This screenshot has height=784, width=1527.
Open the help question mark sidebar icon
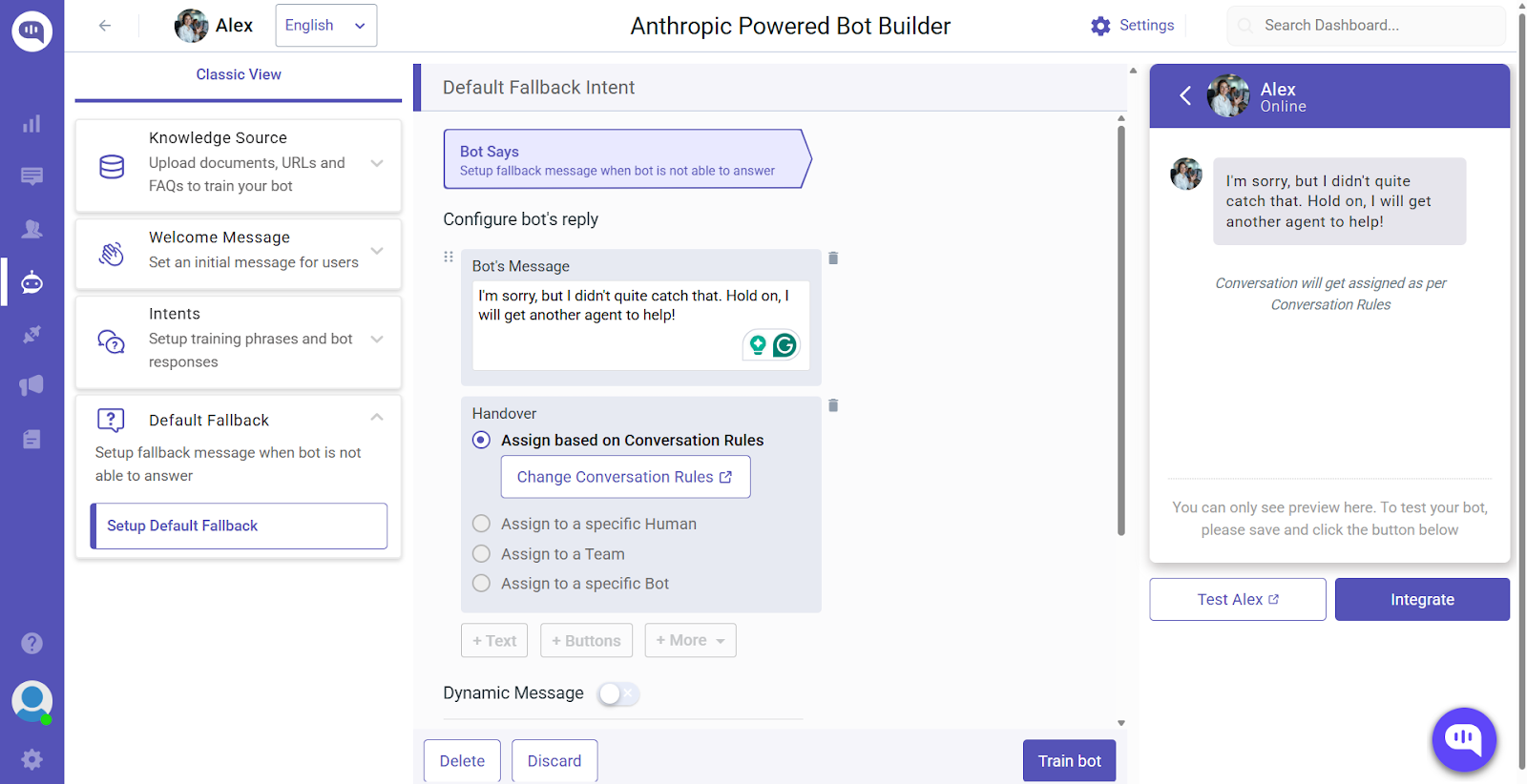pyautogui.click(x=31, y=643)
